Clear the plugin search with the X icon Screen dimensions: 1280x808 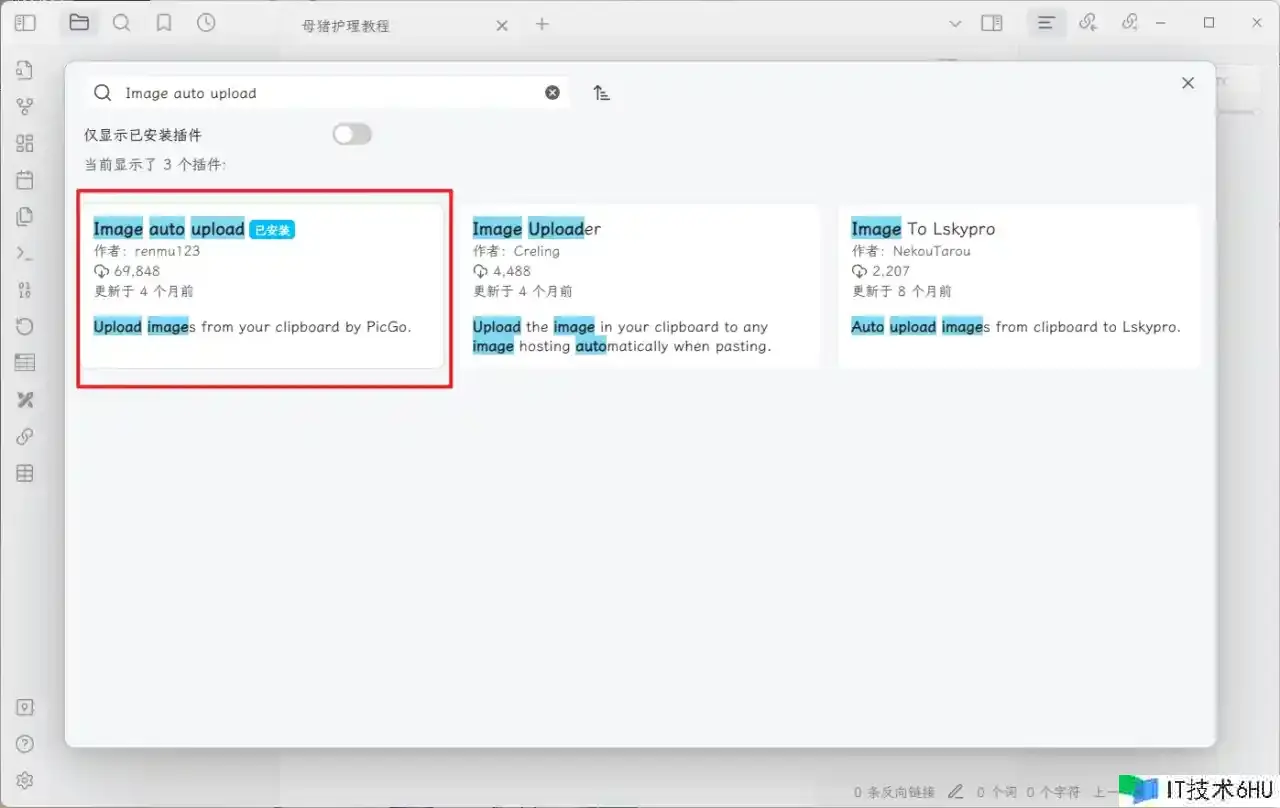(552, 92)
